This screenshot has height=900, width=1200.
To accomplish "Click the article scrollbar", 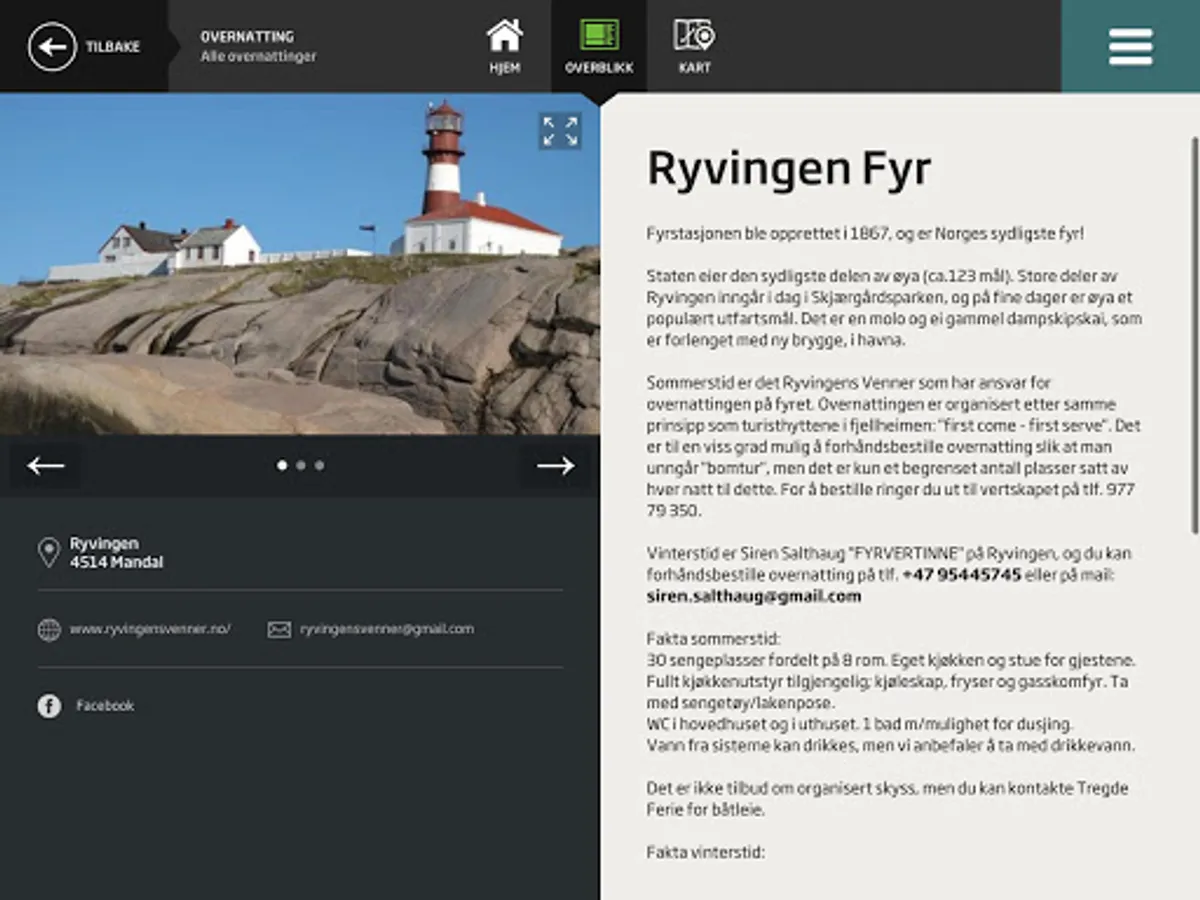I will point(1194,335).
